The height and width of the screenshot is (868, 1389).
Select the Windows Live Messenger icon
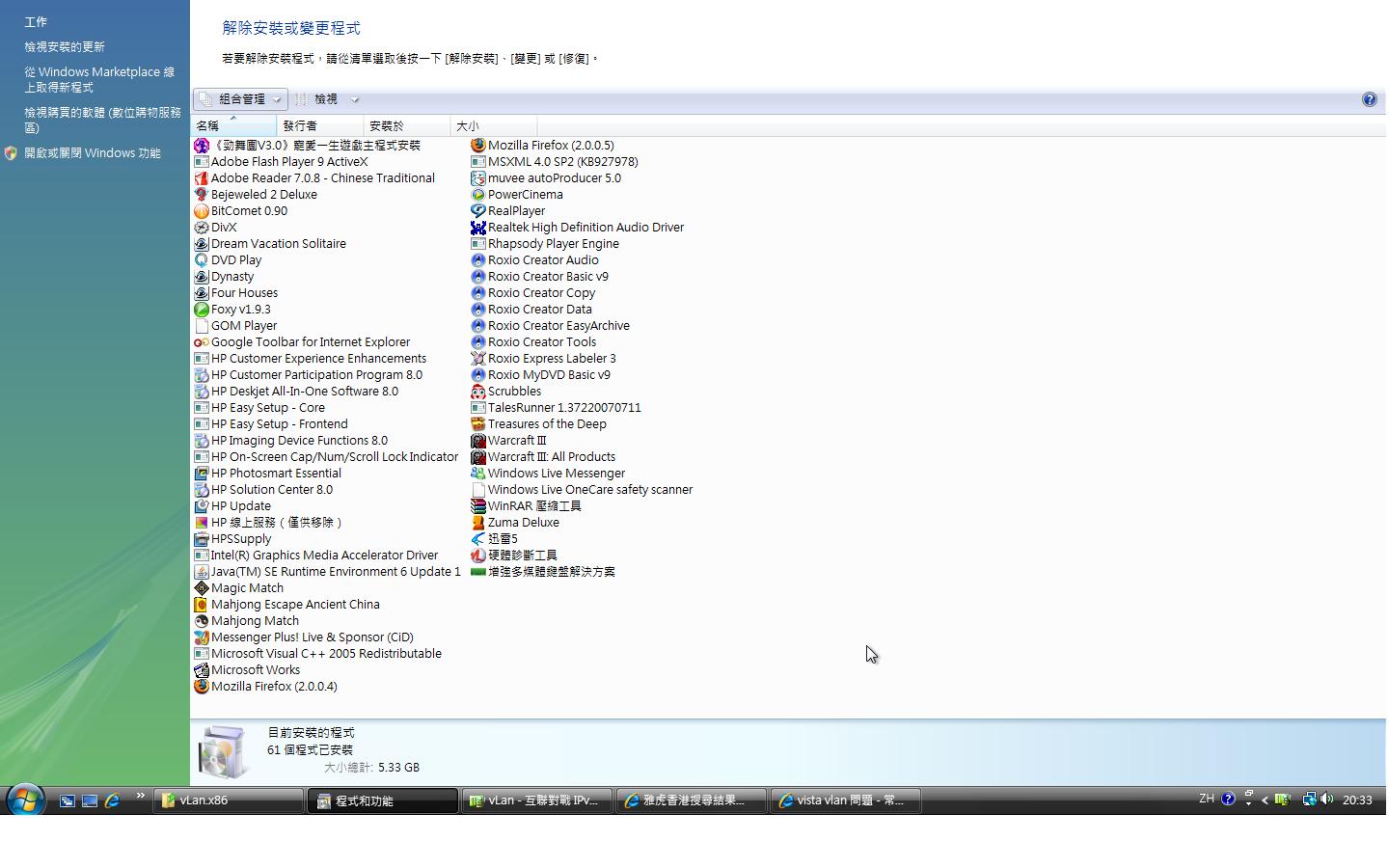tap(477, 474)
